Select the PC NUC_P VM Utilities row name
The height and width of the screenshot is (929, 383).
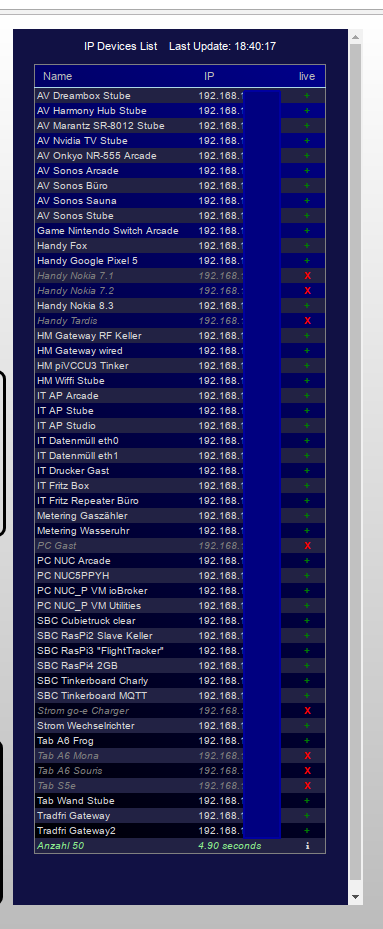tap(89, 606)
